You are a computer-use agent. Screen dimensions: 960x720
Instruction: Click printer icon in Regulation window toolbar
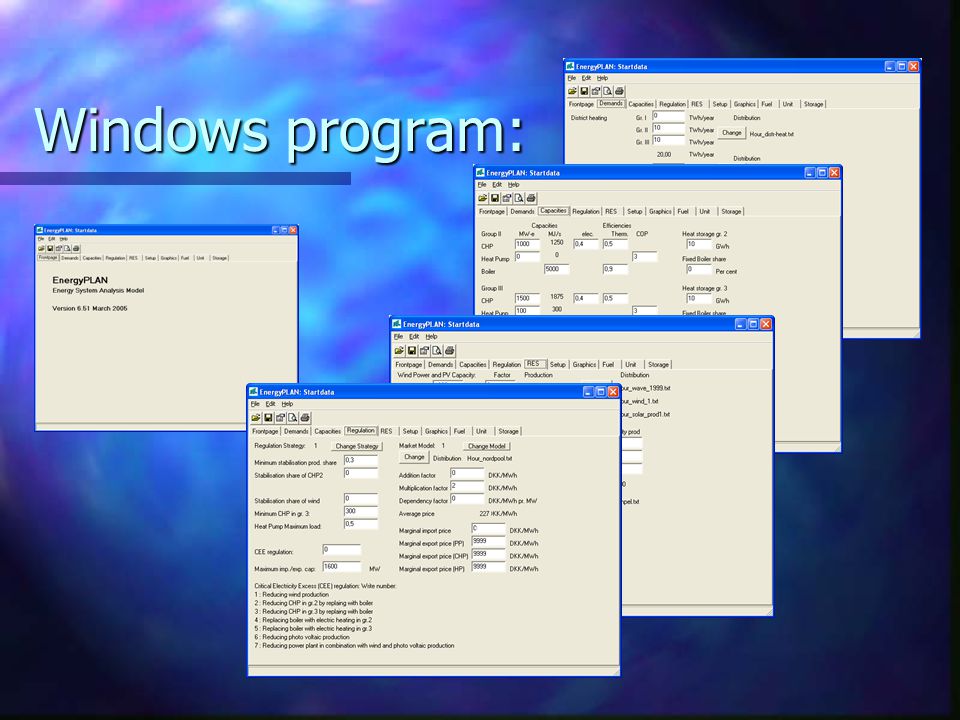pos(305,418)
